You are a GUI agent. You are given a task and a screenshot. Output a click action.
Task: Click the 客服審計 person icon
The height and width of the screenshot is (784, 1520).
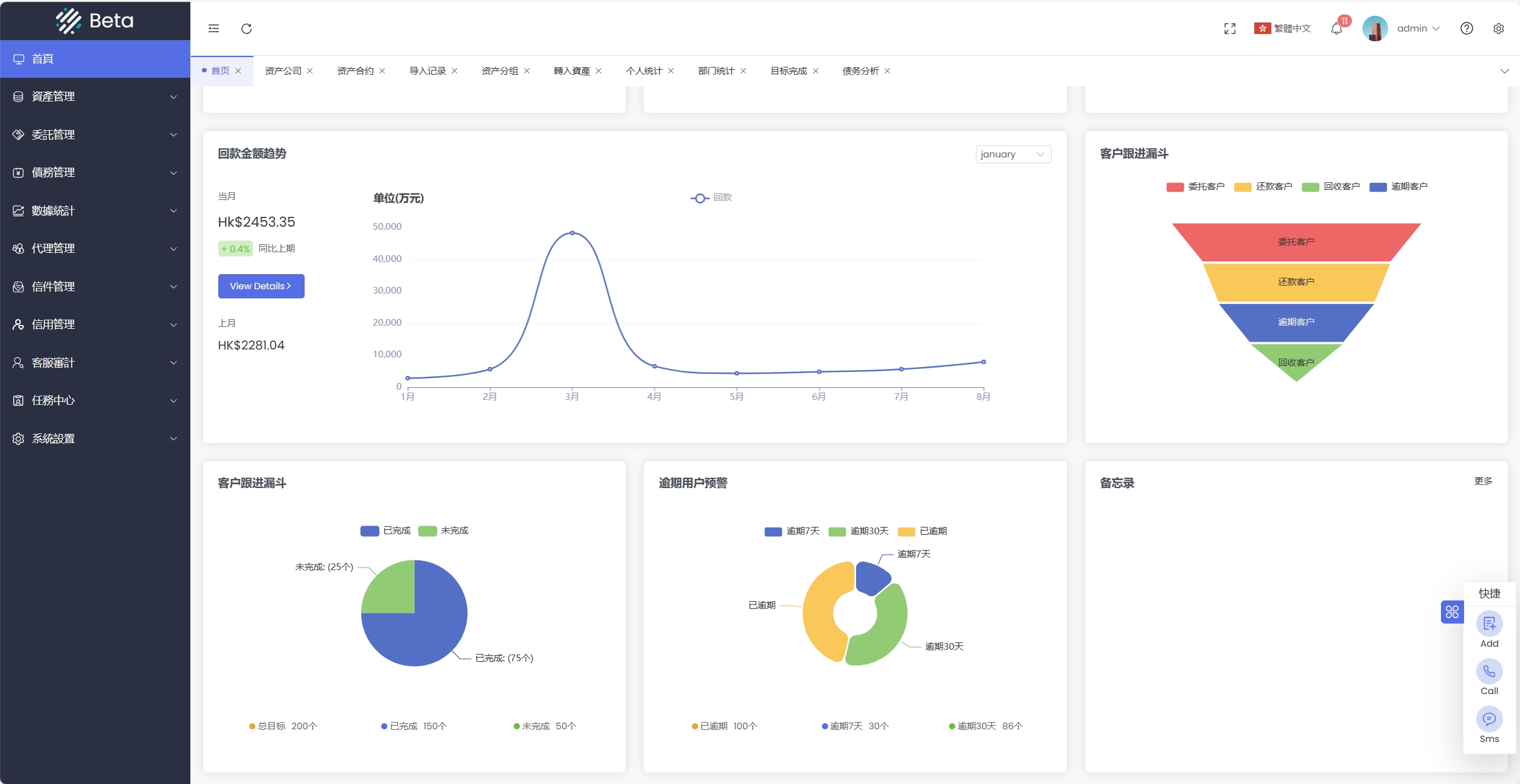point(18,362)
